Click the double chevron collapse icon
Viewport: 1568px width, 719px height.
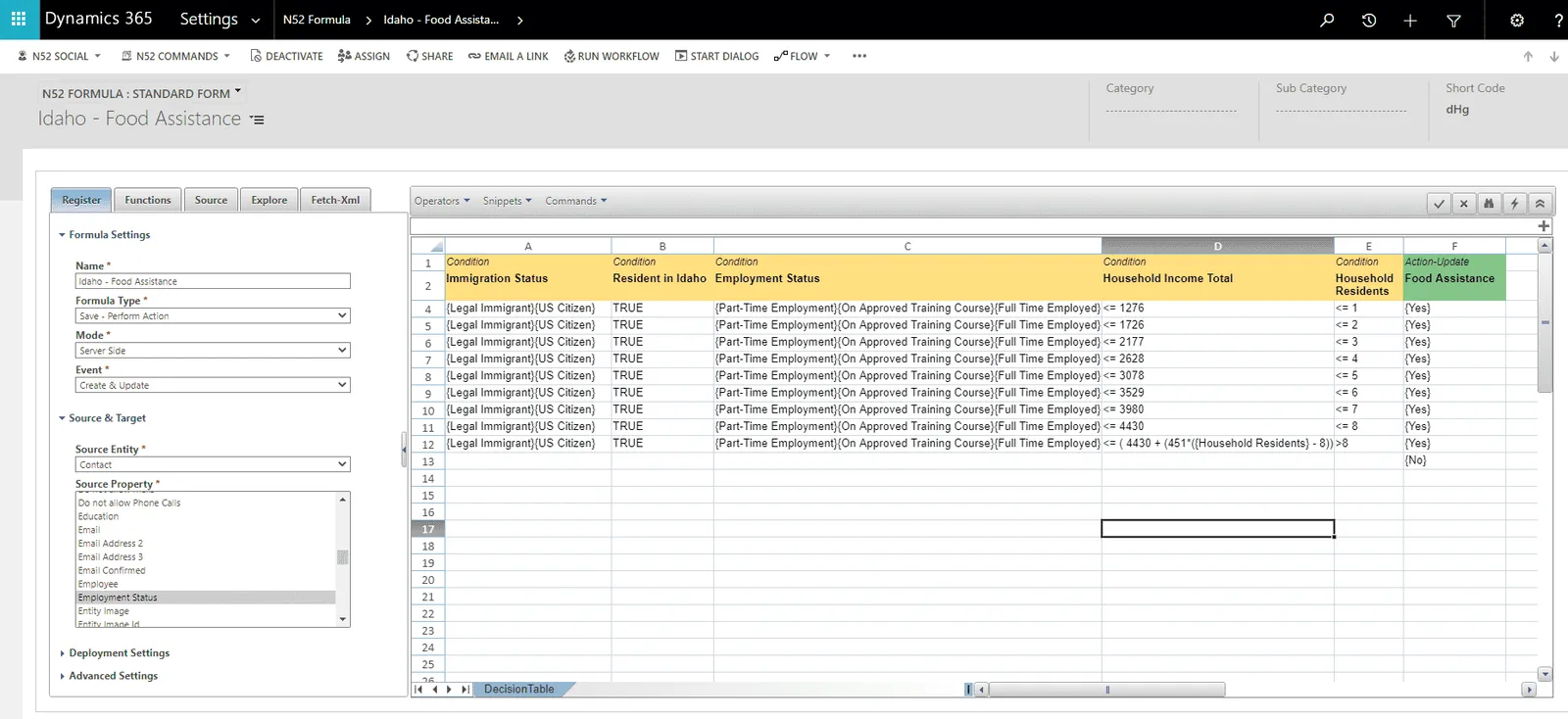pyautogui.click(x=1540, y=203)
